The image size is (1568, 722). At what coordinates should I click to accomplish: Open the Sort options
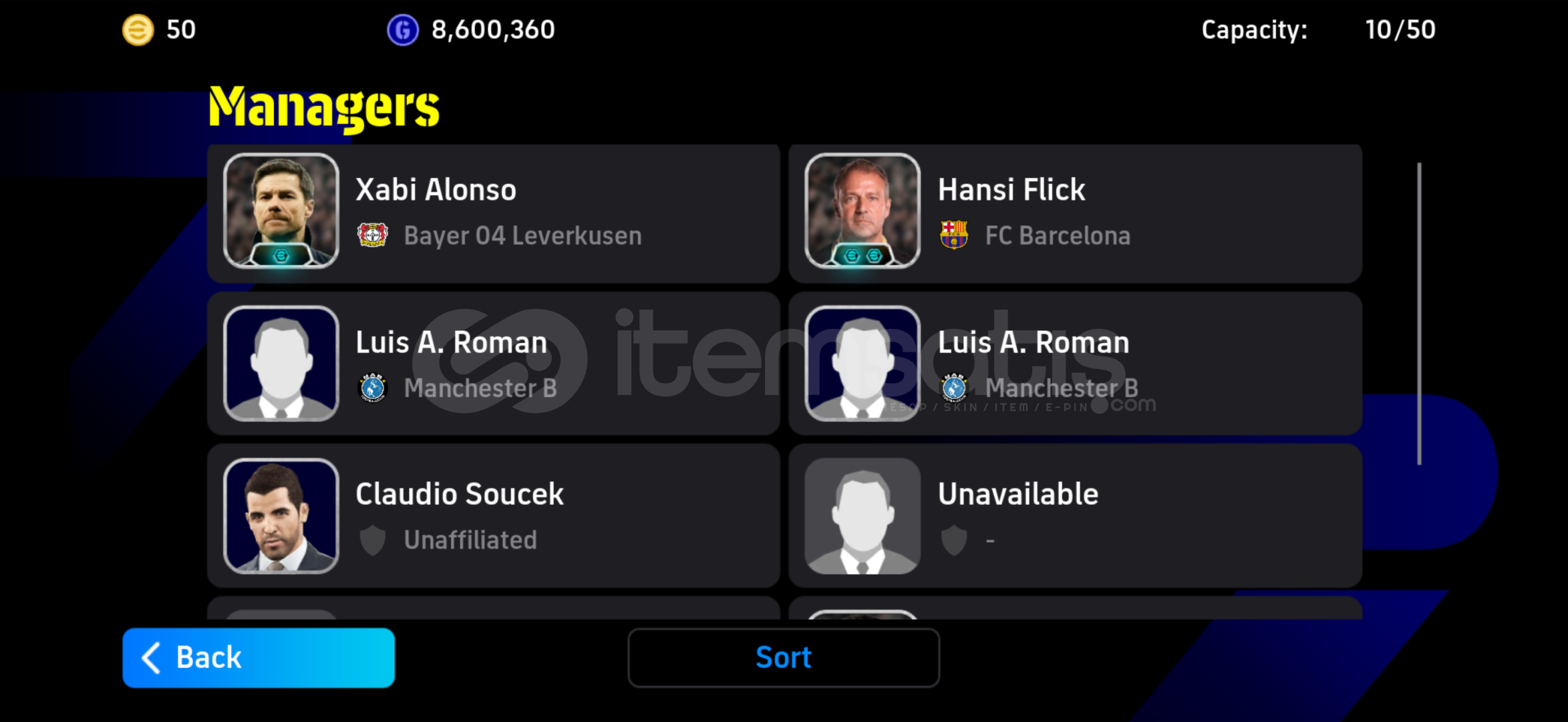click(x=784, y=658)
